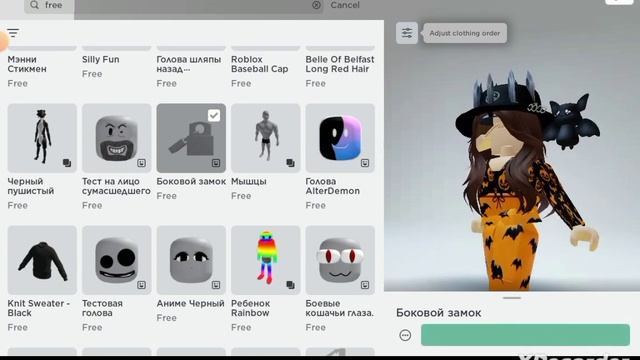Click the head-type icon on Боевые кошачьи глаза

(365, 285)
